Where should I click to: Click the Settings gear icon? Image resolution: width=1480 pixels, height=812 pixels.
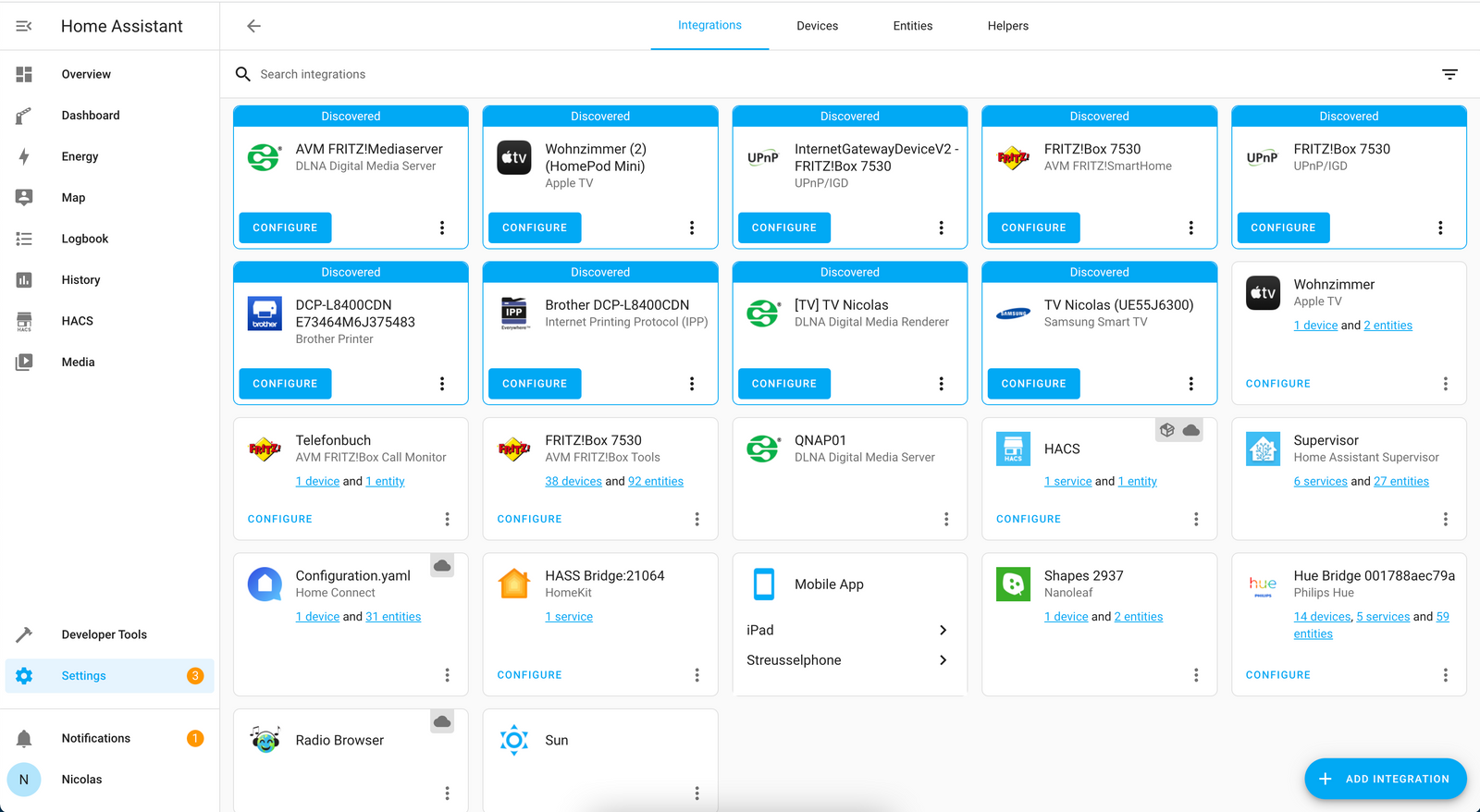[24, 676]
